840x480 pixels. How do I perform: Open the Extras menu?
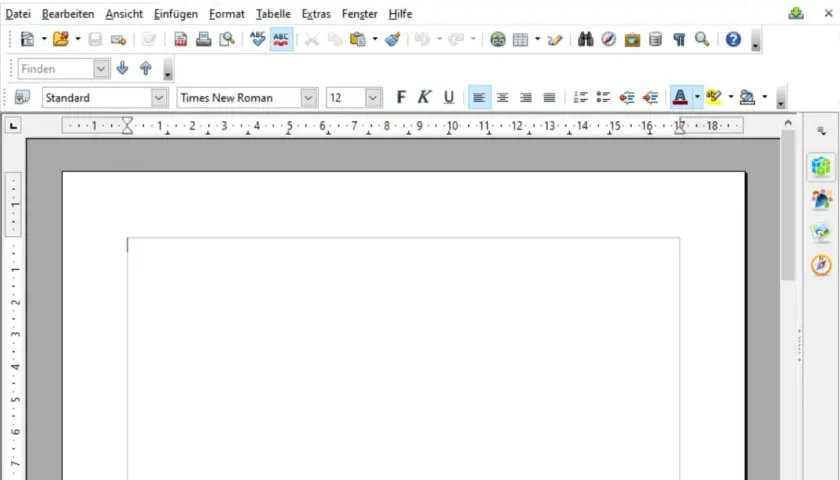point(316,14)
